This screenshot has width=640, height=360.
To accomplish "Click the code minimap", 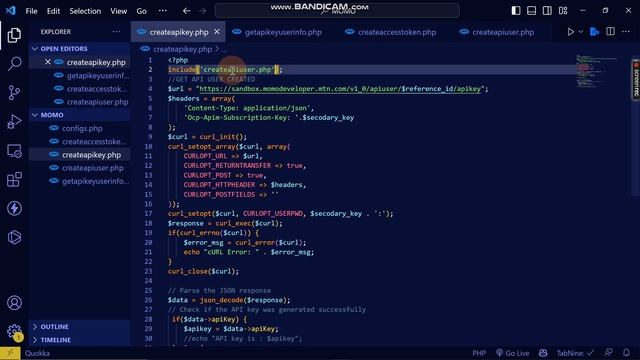I will click(x=597, y=71).
